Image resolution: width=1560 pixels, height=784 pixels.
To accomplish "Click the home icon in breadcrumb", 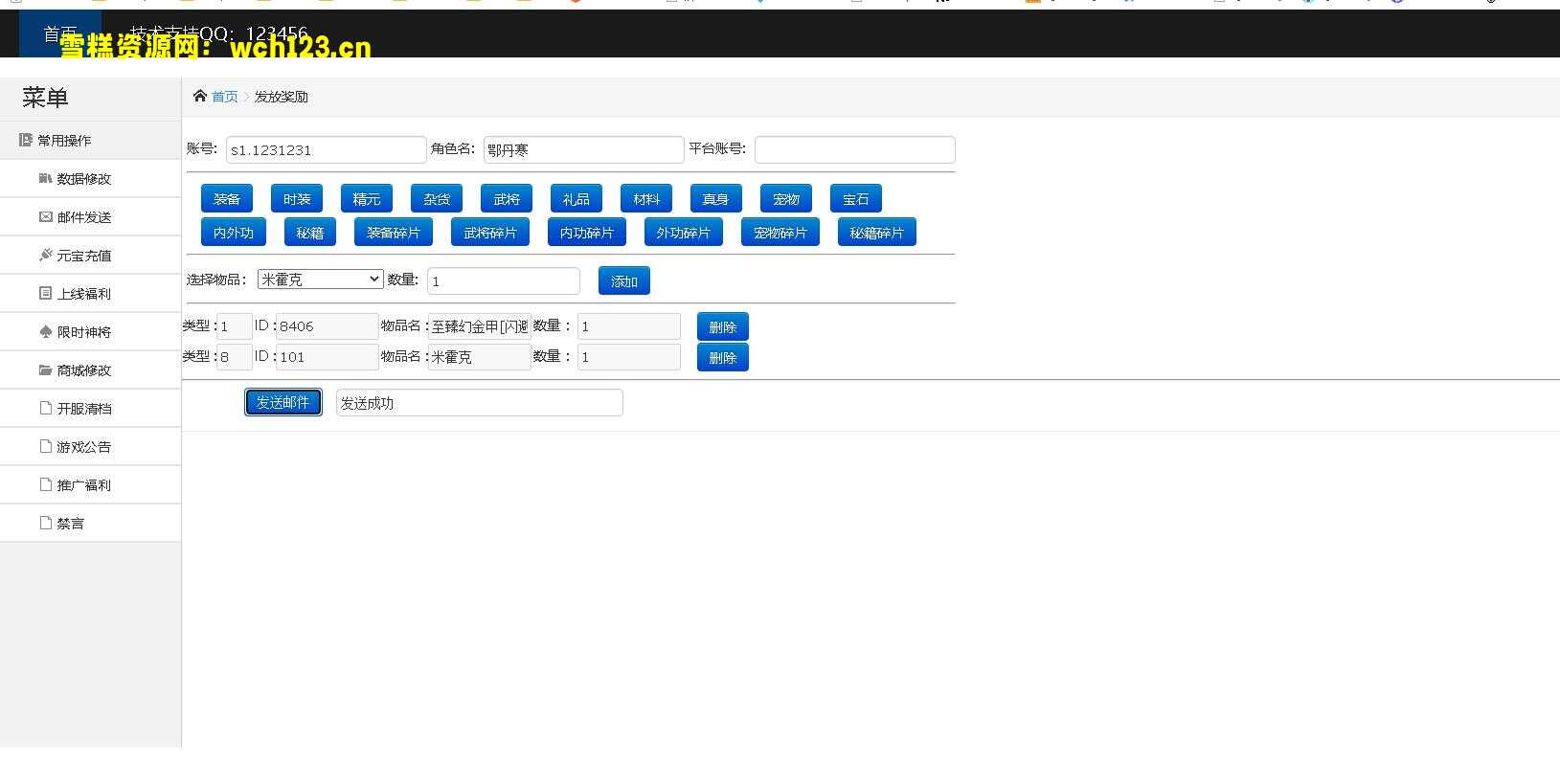I will click(199, 96).
